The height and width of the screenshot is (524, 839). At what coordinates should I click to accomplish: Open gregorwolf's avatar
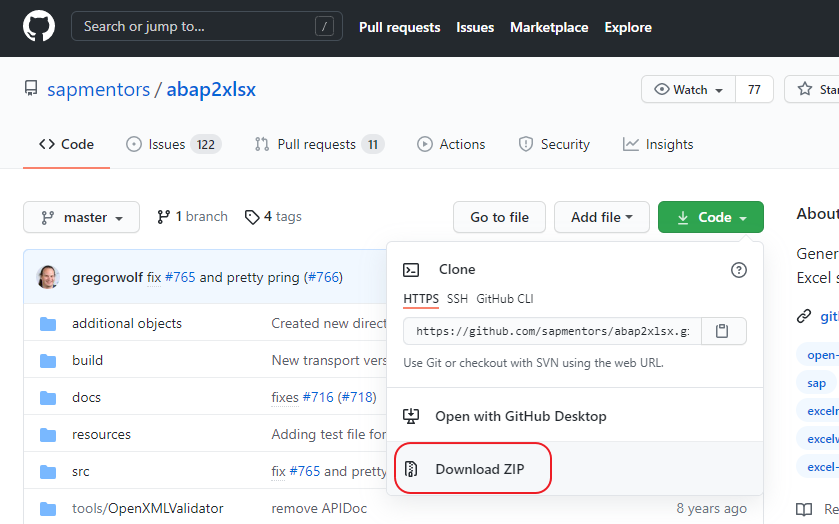click(48, 277)
